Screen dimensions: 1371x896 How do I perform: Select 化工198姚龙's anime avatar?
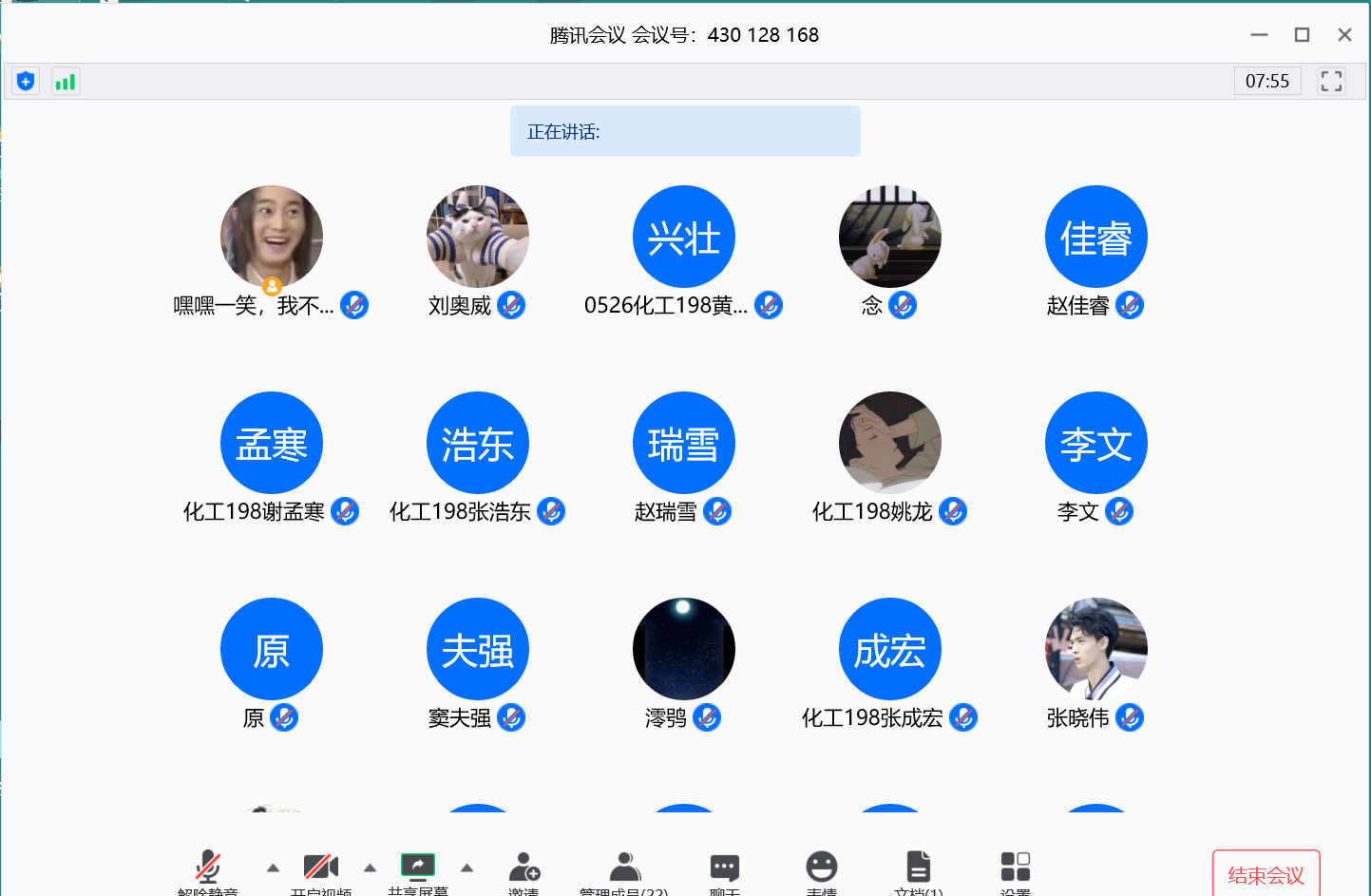[x=890, y=443]
